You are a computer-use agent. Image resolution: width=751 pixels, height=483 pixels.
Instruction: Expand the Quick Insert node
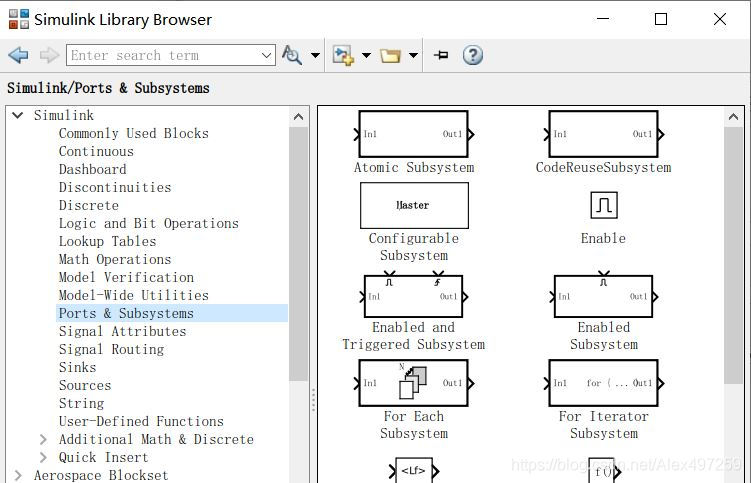(x=43, y=458)
